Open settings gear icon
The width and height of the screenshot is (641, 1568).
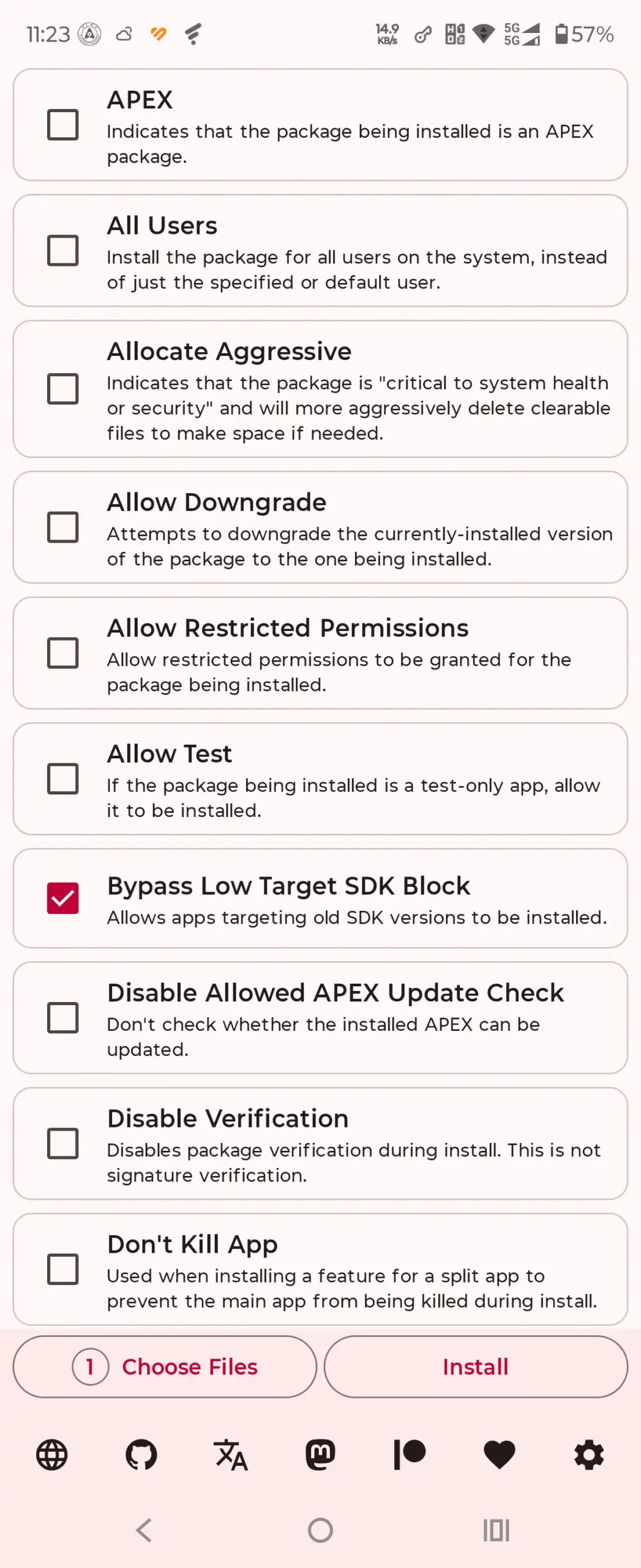pyautogui.click(x=589, y=1455)
